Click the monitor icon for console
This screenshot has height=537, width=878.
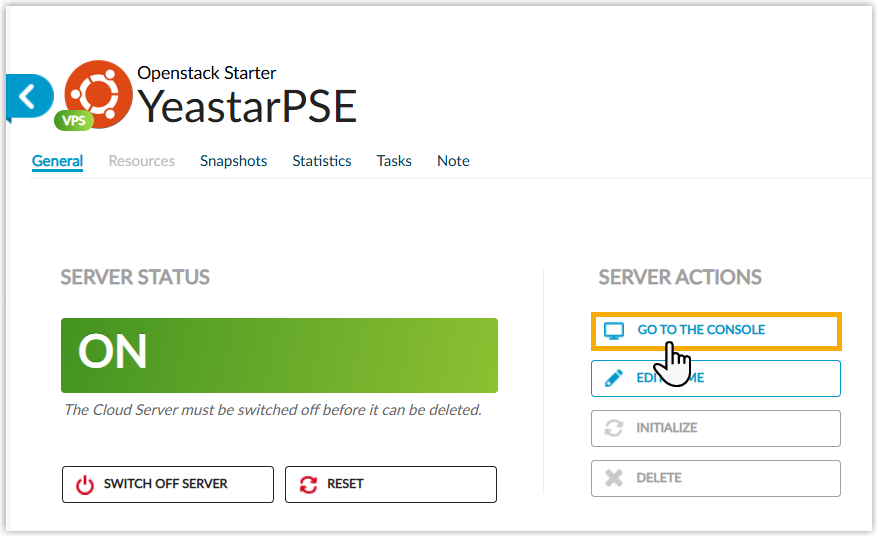614,330
